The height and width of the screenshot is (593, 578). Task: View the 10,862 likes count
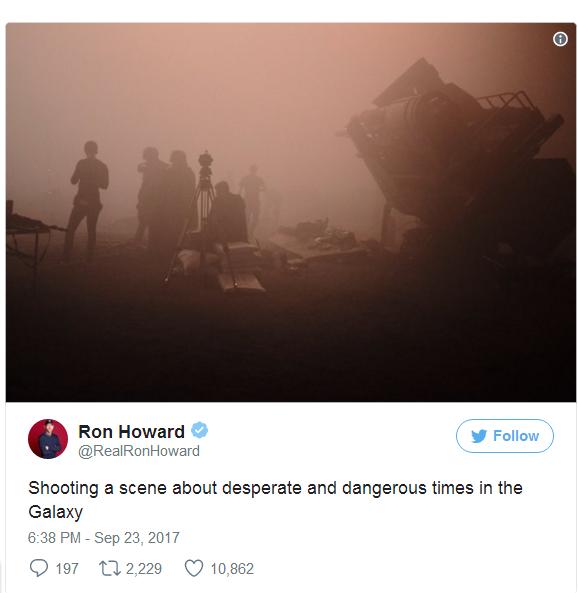[x=232, y=568]
